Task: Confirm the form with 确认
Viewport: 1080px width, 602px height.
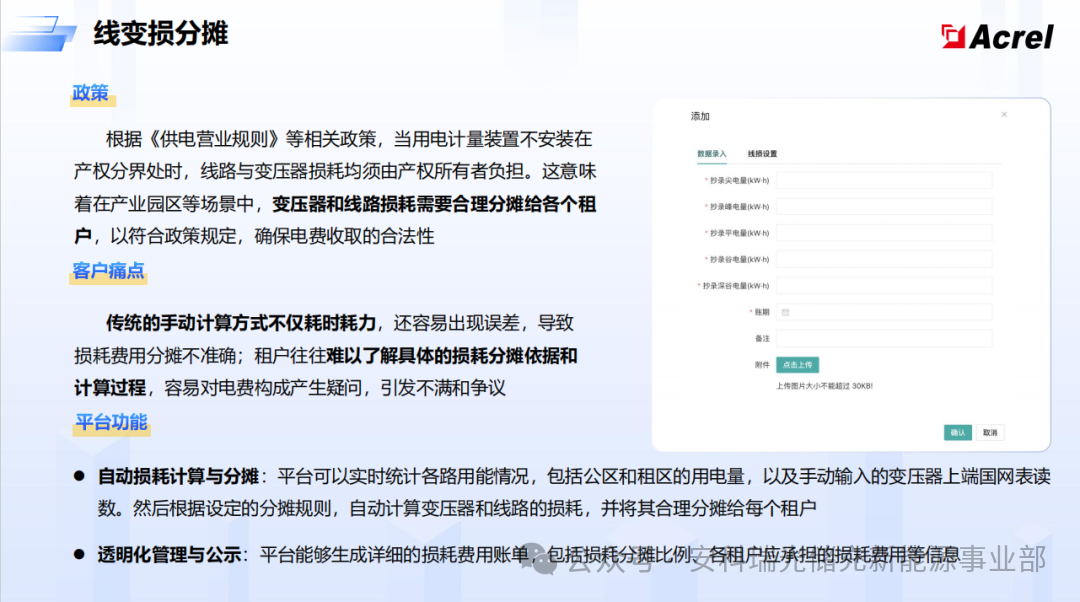Action: tap(957, 433)
